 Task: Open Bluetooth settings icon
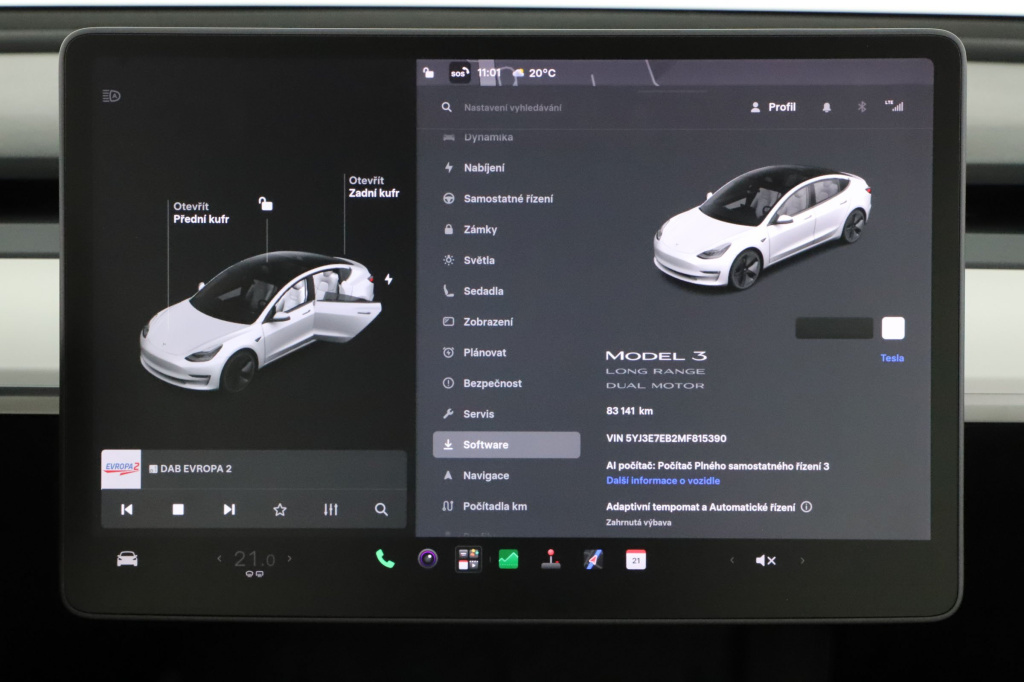tap(861, 106)
